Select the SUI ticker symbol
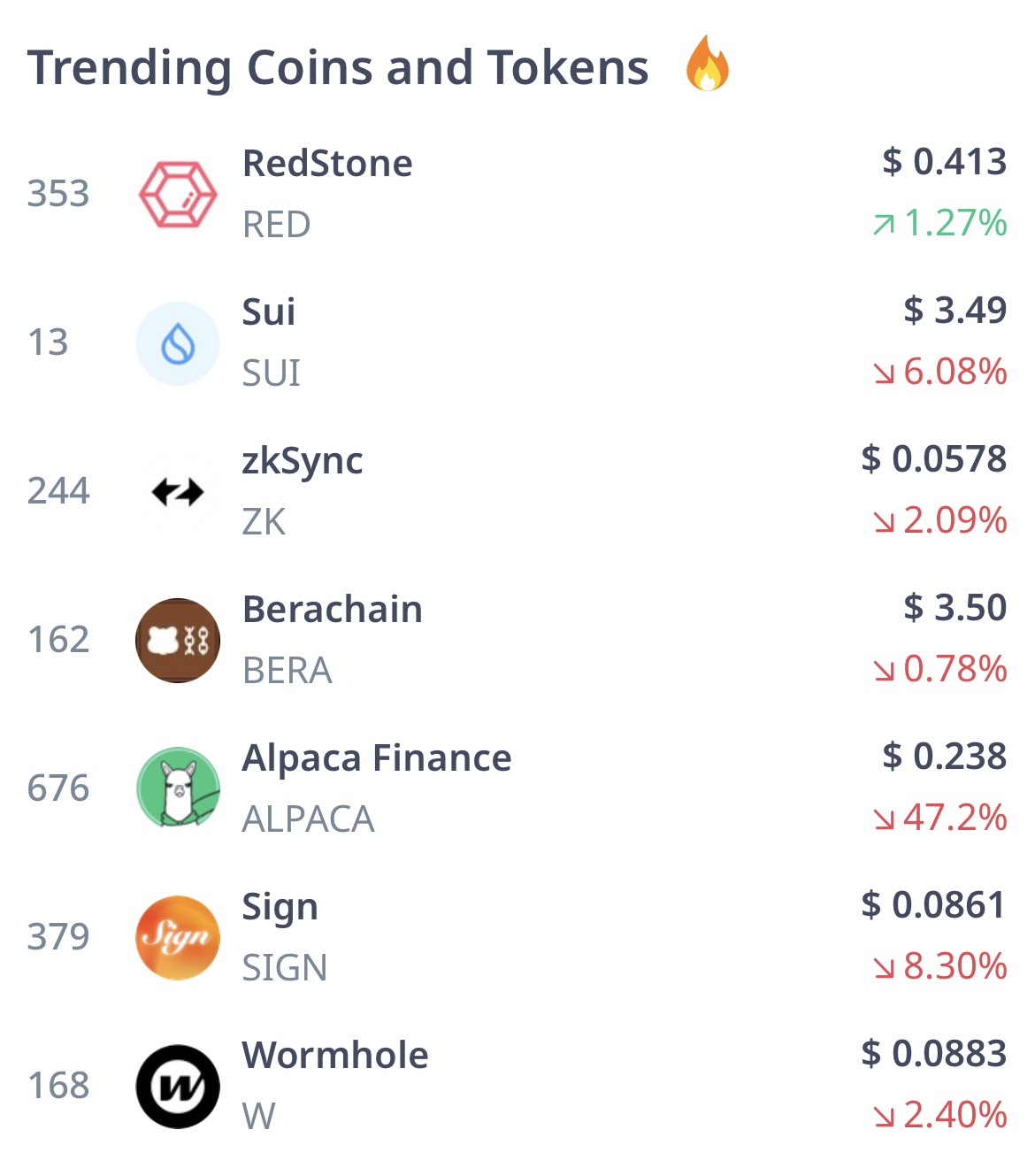The image size is (1035, 1176). [272, 373]
